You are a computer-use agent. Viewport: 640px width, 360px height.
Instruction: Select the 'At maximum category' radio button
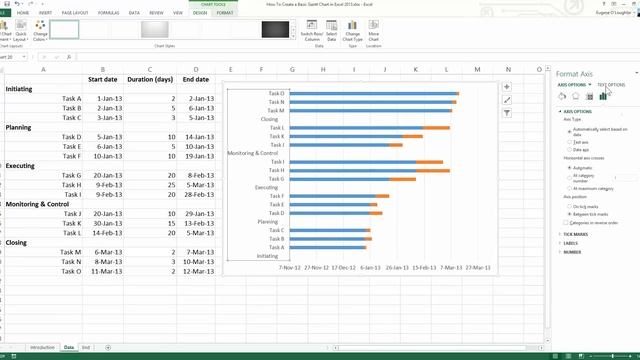pyautogui.click(x=569, y=189)
